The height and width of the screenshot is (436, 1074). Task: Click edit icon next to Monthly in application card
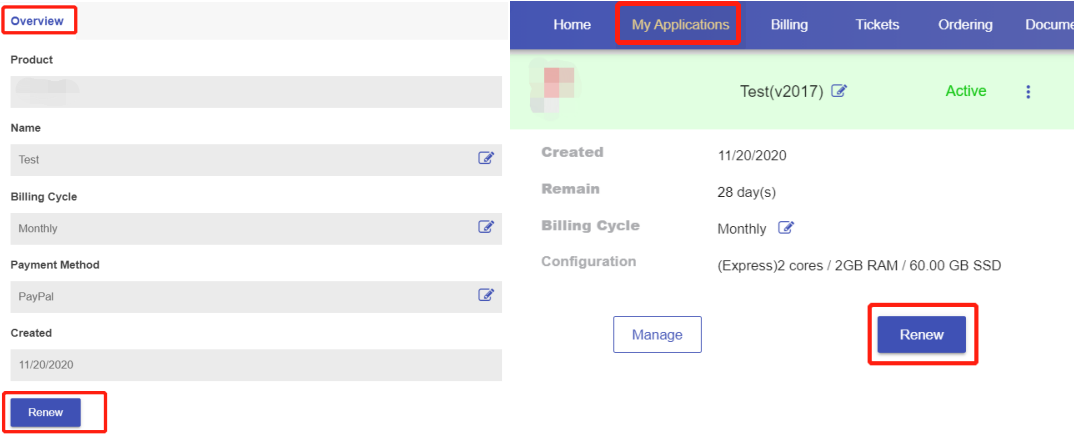coord(786,228)
